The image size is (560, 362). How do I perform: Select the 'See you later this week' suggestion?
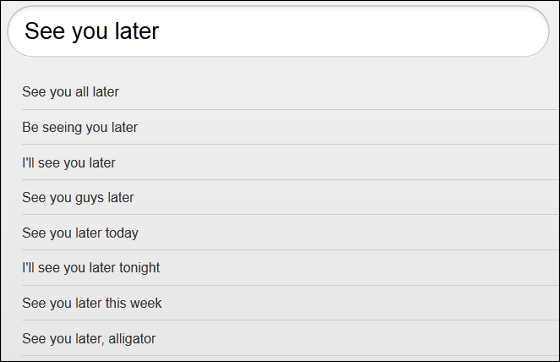(x=290, y=303)
